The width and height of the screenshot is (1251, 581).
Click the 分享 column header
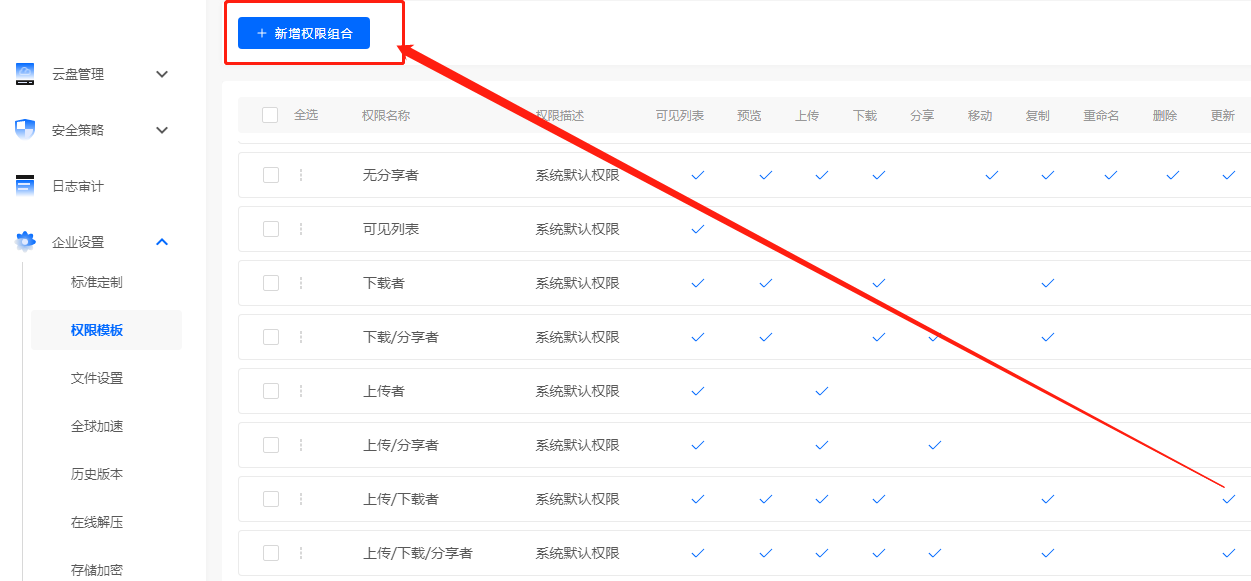pyautogui.click(x=922, y=116)
